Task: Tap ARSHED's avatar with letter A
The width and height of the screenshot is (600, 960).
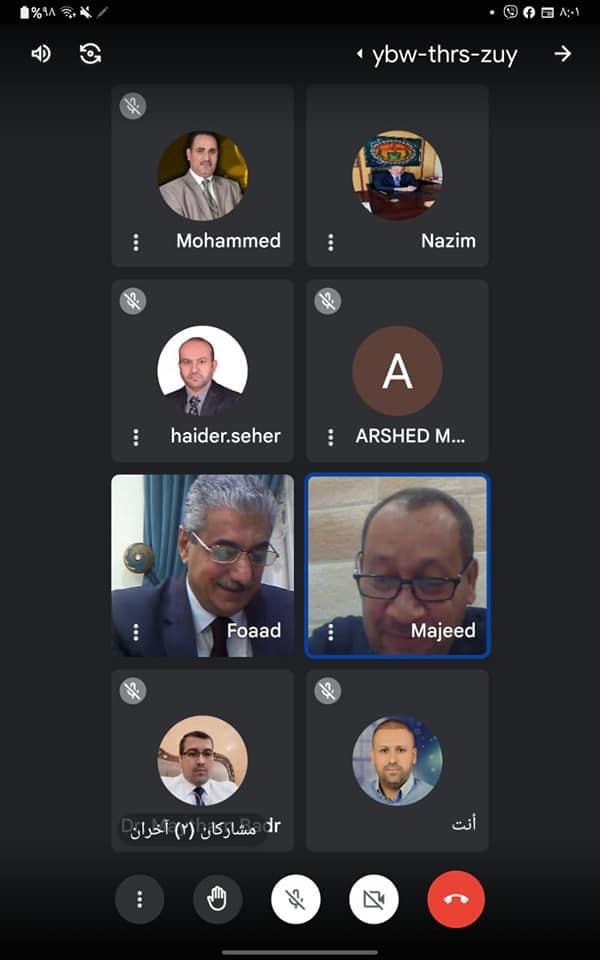Action: click(397, 371)
